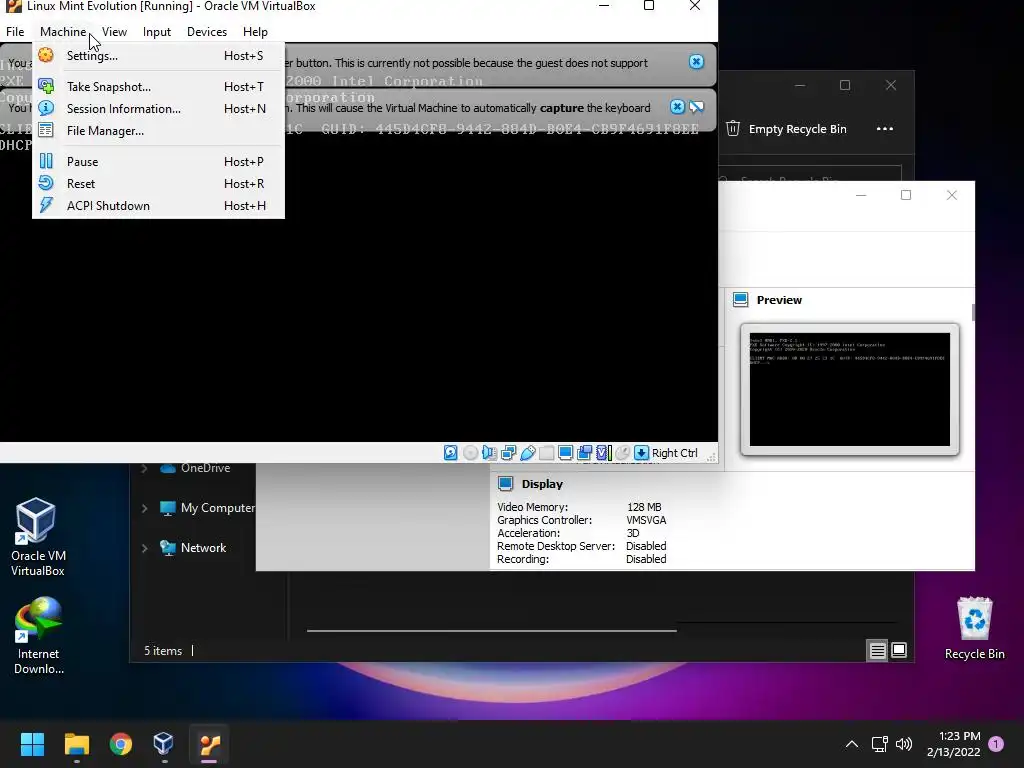Open the Devices menu

(x=207, y=32)
